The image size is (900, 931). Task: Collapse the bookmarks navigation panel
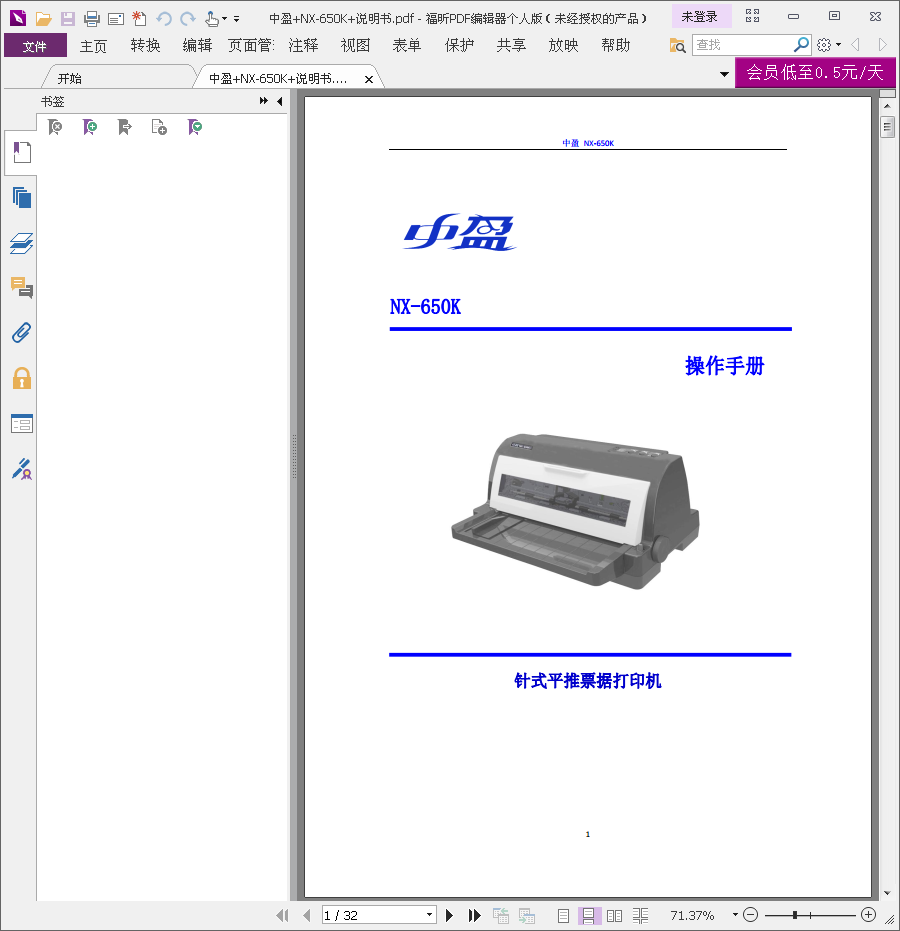(280, 102)
